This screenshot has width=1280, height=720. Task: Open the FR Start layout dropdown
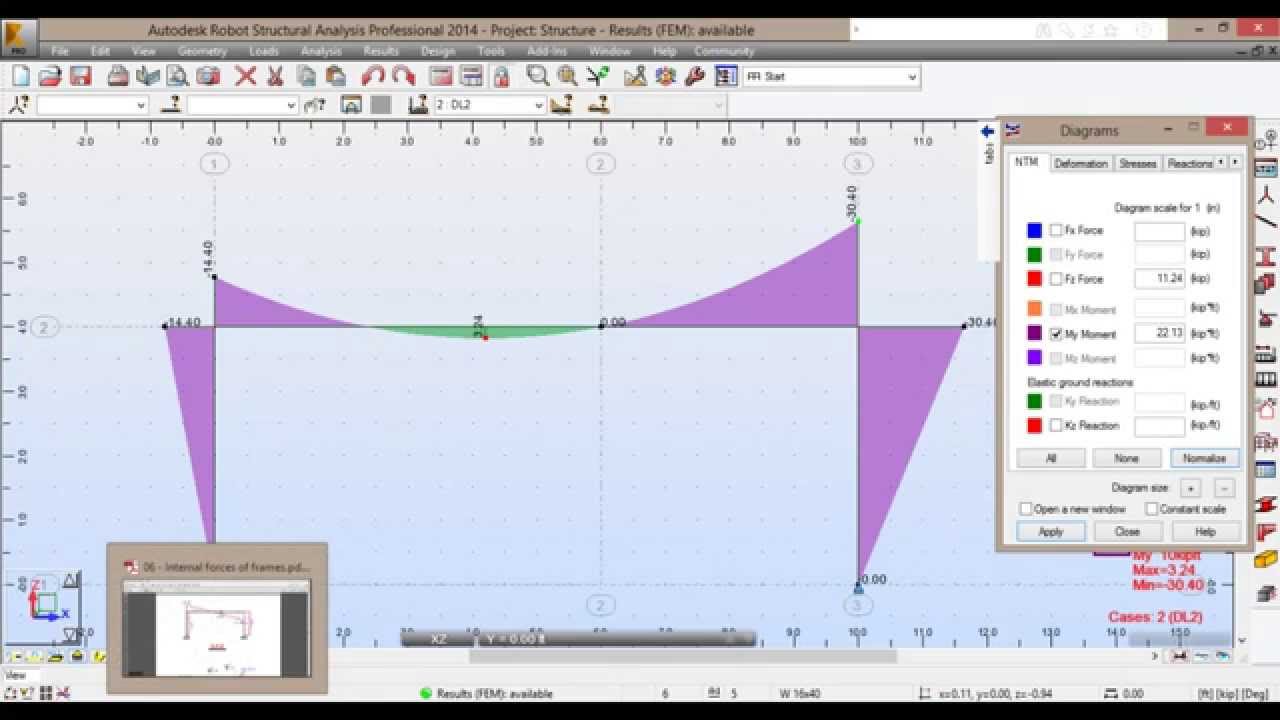911,76
